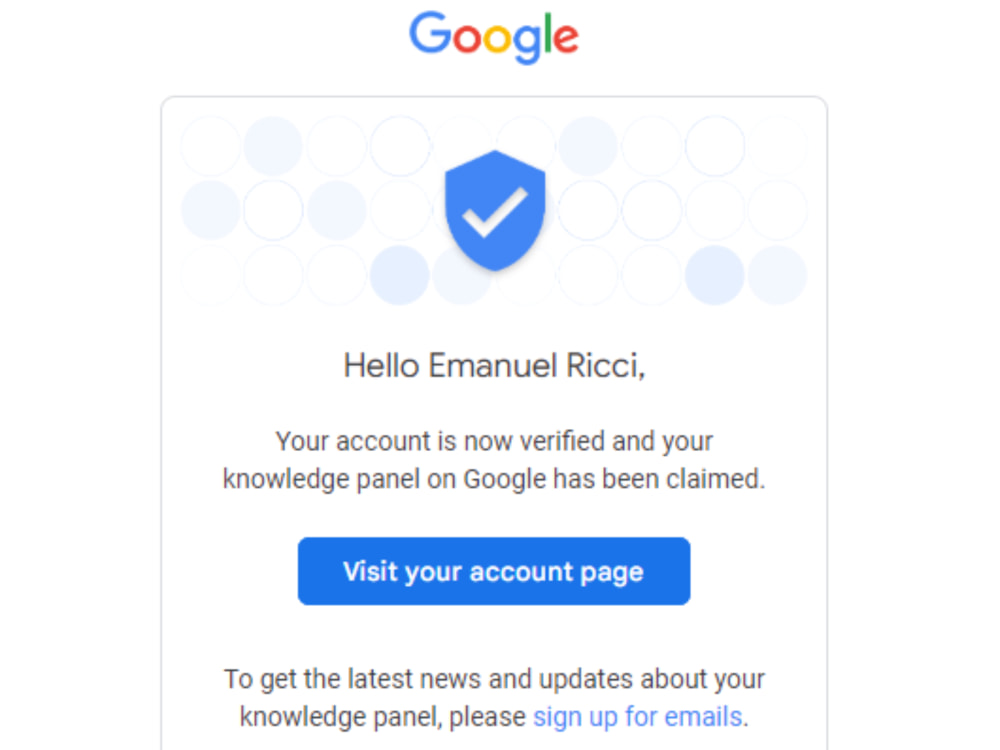
Task: Click the blue verification shield icon
Action: 494,210
